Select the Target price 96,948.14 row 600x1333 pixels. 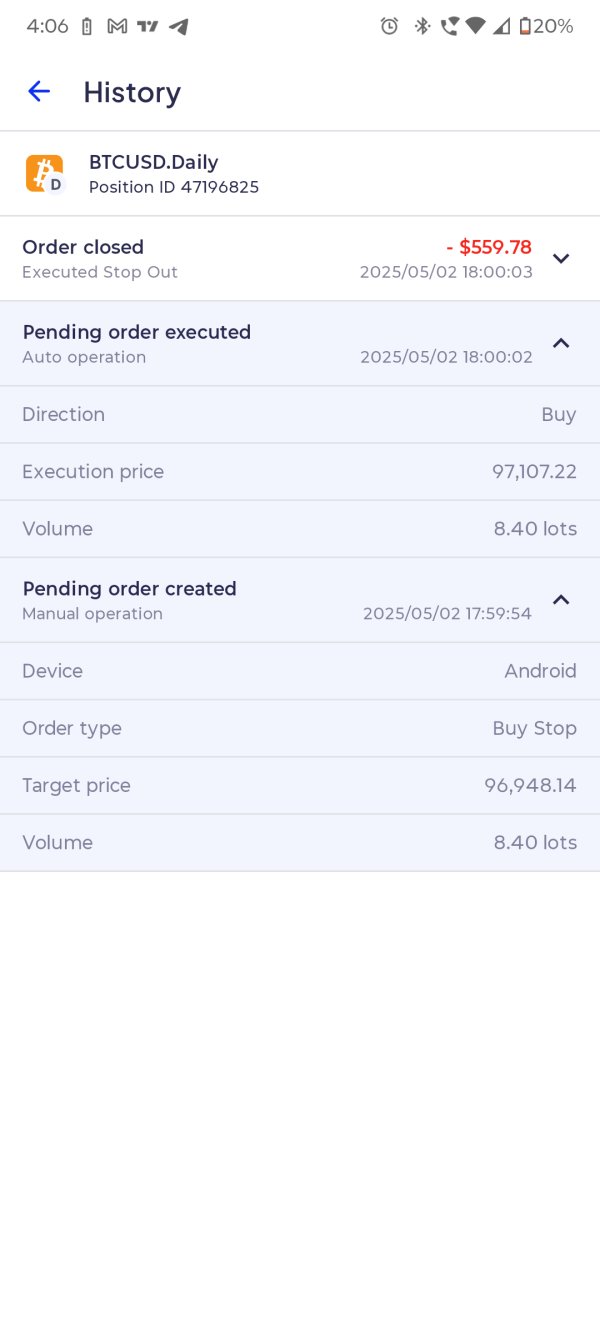point(300,786)
